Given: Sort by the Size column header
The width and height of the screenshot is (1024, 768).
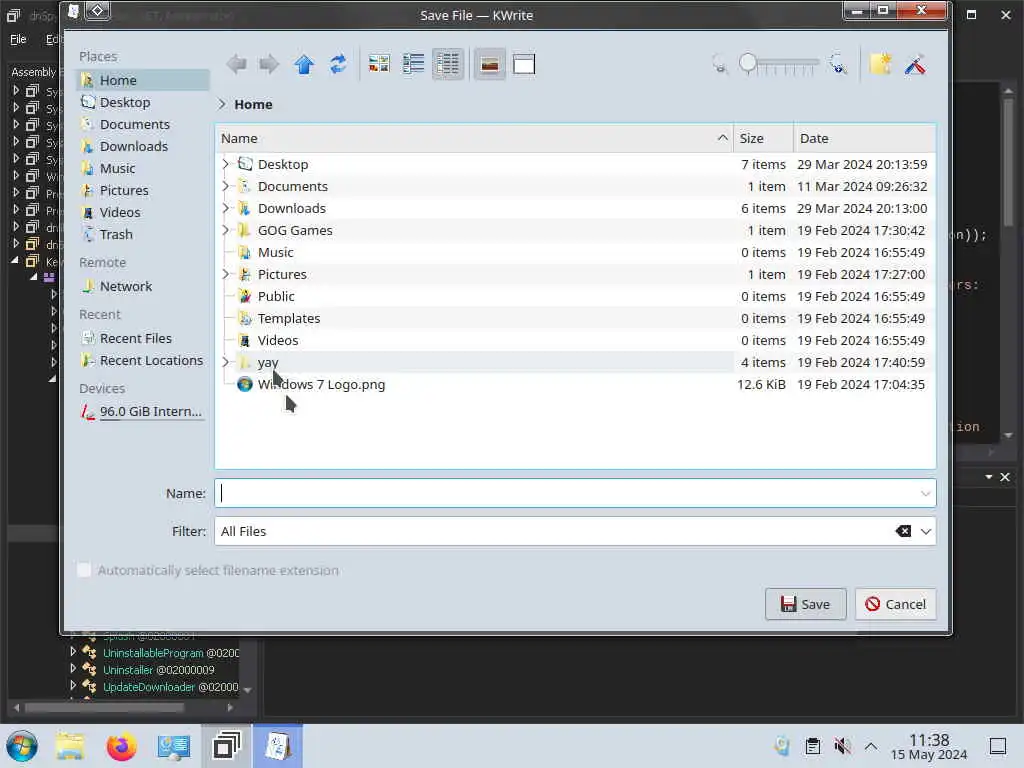Looking at the screenshot, I should tap(763, 138).
